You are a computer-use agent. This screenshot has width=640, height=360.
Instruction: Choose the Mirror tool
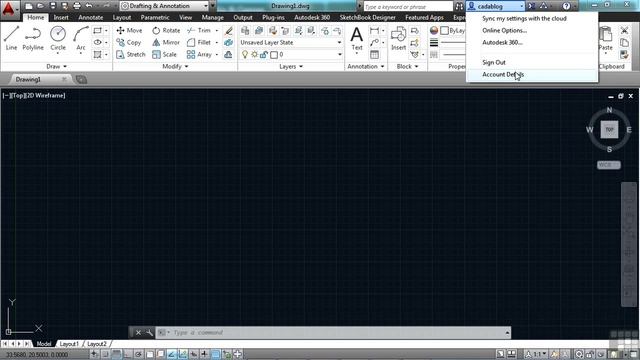[166, 42]
